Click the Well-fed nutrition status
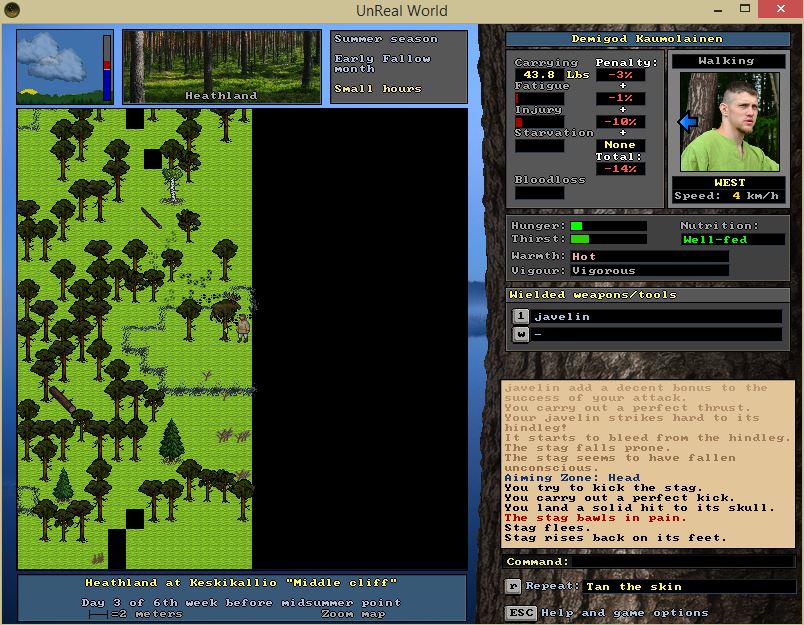This screenshot has width=804, height=625. (732, 239)
